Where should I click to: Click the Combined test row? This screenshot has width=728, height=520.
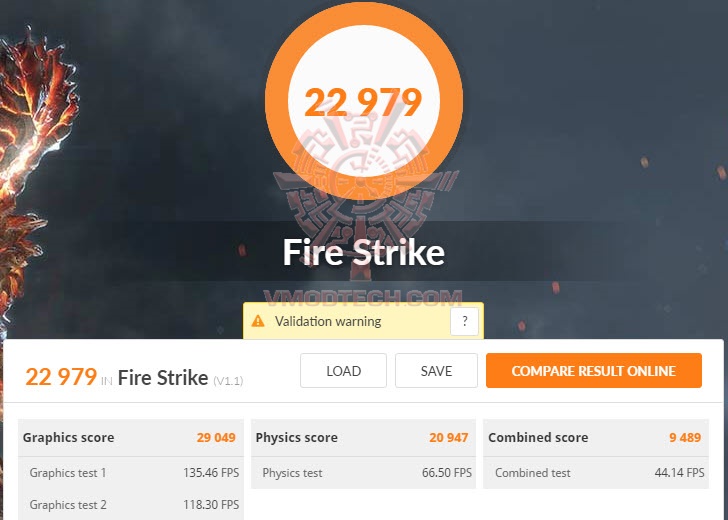pos(596,473)
